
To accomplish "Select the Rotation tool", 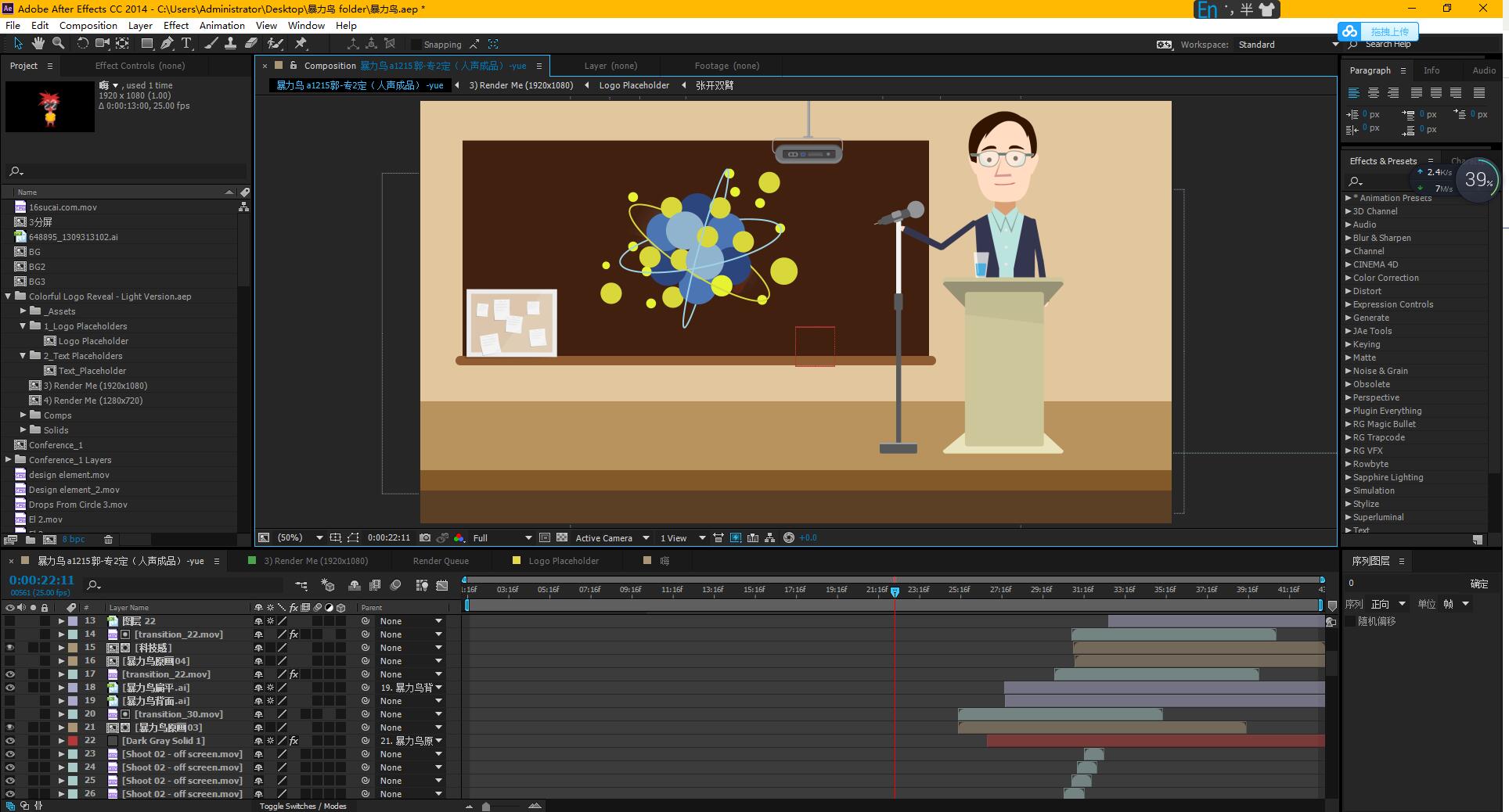I will point(82,44).
